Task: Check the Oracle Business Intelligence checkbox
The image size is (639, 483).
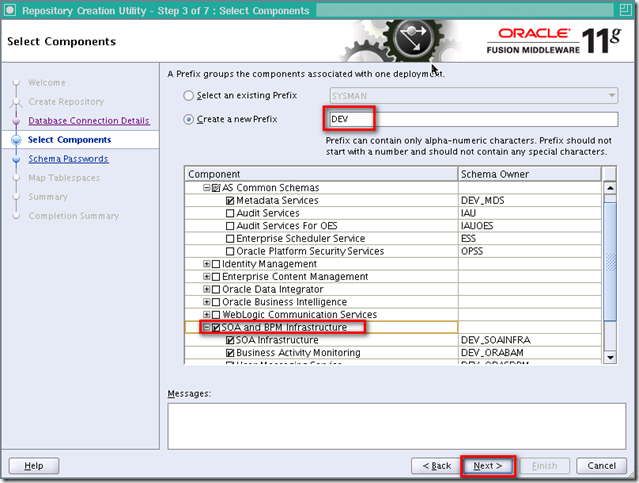Action: tap(216, 302)
